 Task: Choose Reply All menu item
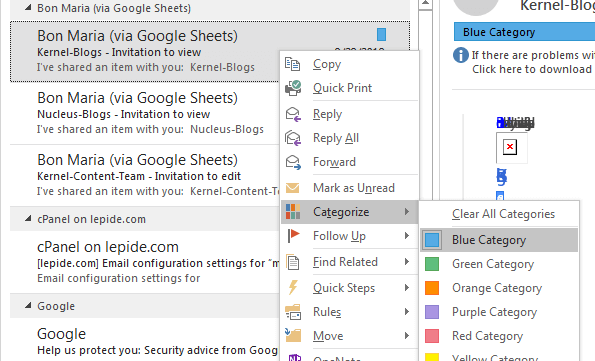pyautogui.click(x=336, y=138)
